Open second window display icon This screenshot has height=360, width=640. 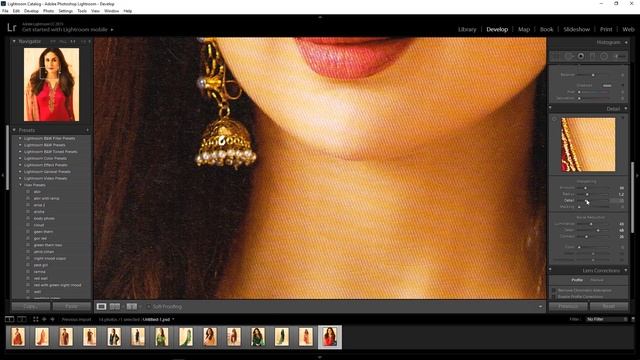22,319
